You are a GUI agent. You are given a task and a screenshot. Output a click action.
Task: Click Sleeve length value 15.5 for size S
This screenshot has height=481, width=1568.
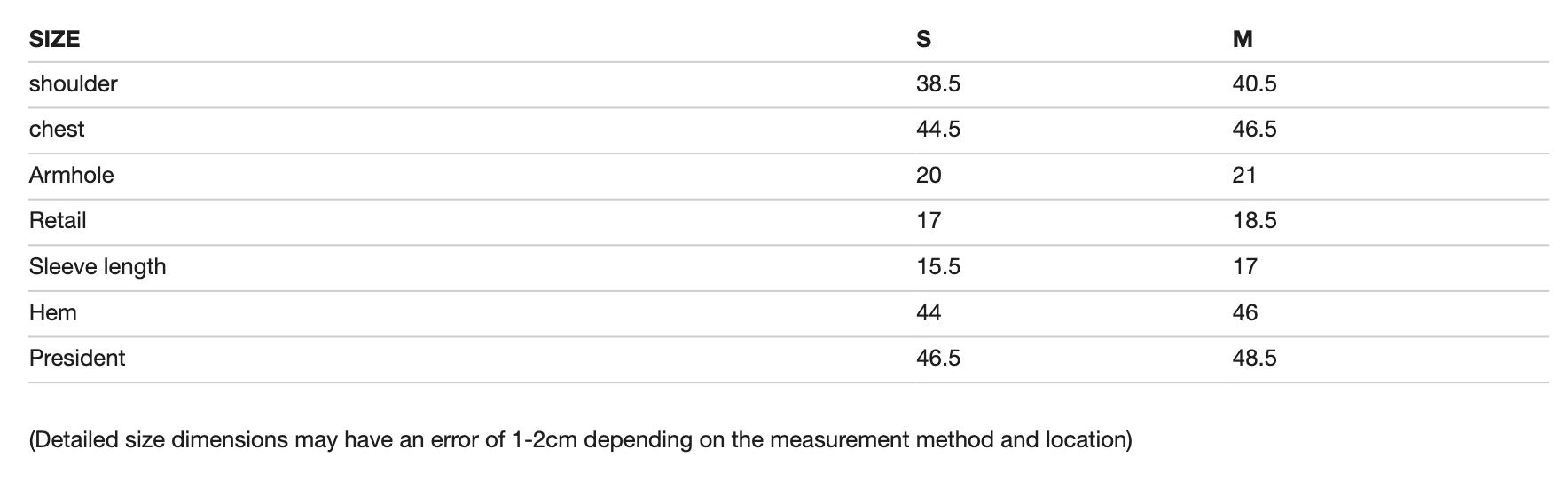click(x=937, y=266)
